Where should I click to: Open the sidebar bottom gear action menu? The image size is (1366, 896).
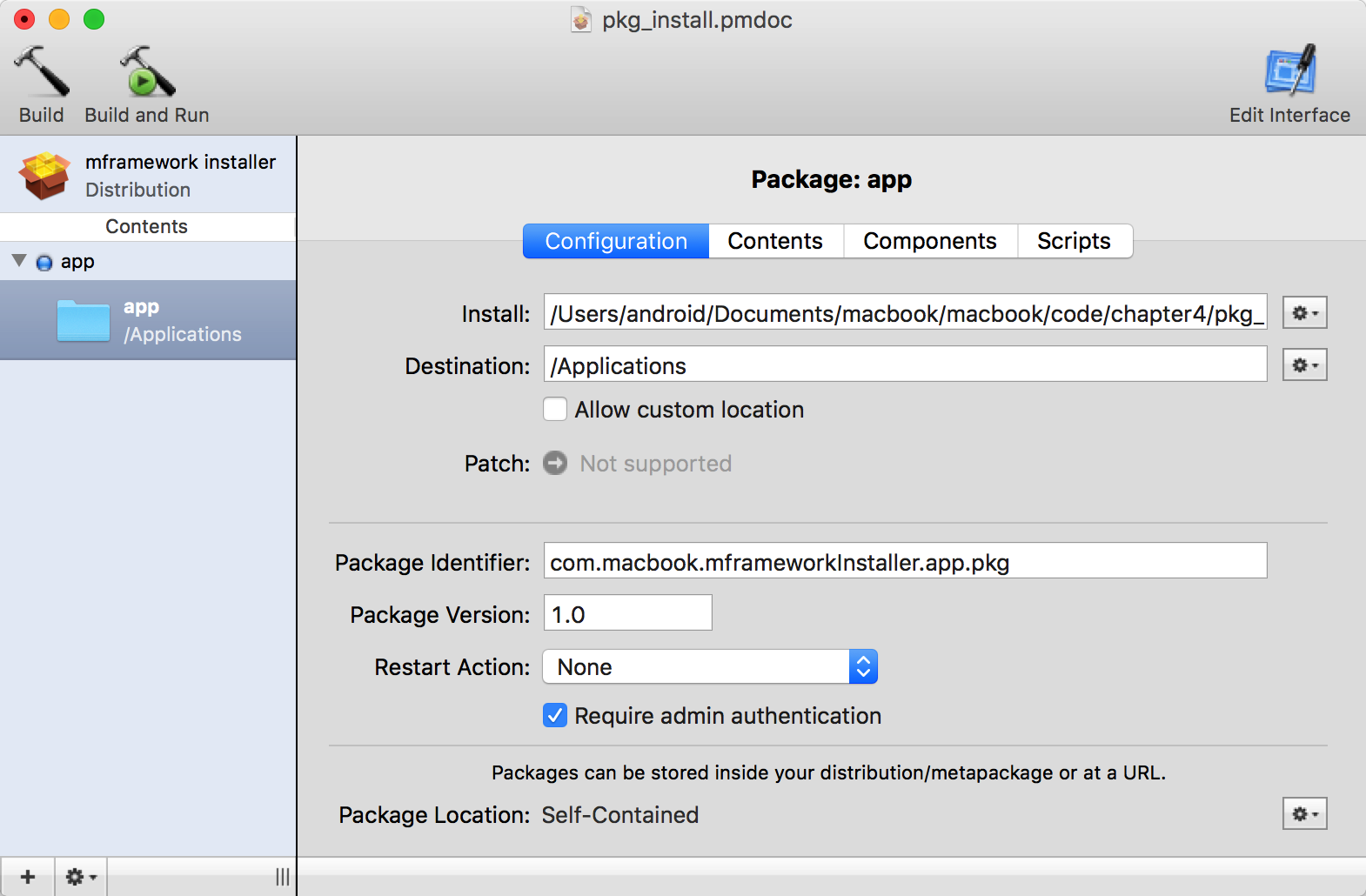tap(81, 877)
